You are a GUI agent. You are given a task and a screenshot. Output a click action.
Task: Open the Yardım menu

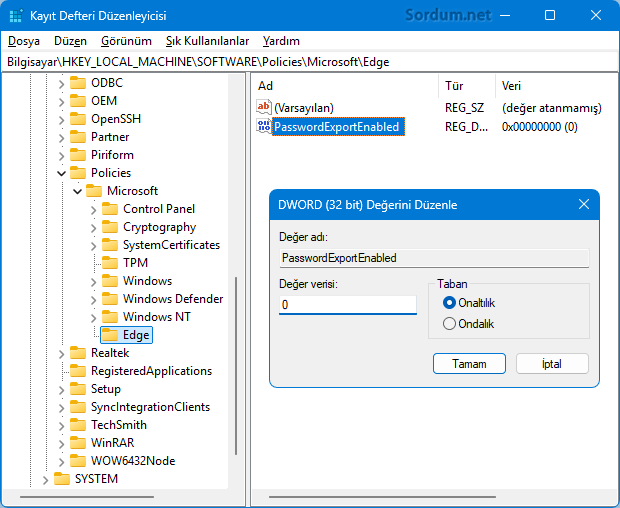point(281,41)
